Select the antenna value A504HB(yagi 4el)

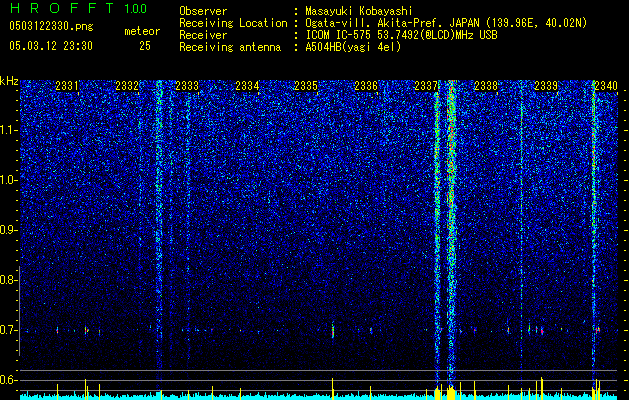point(353,47)
